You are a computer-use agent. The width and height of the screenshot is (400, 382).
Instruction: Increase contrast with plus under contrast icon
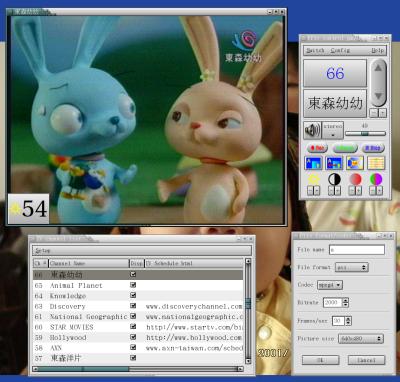tap(337, 191)
